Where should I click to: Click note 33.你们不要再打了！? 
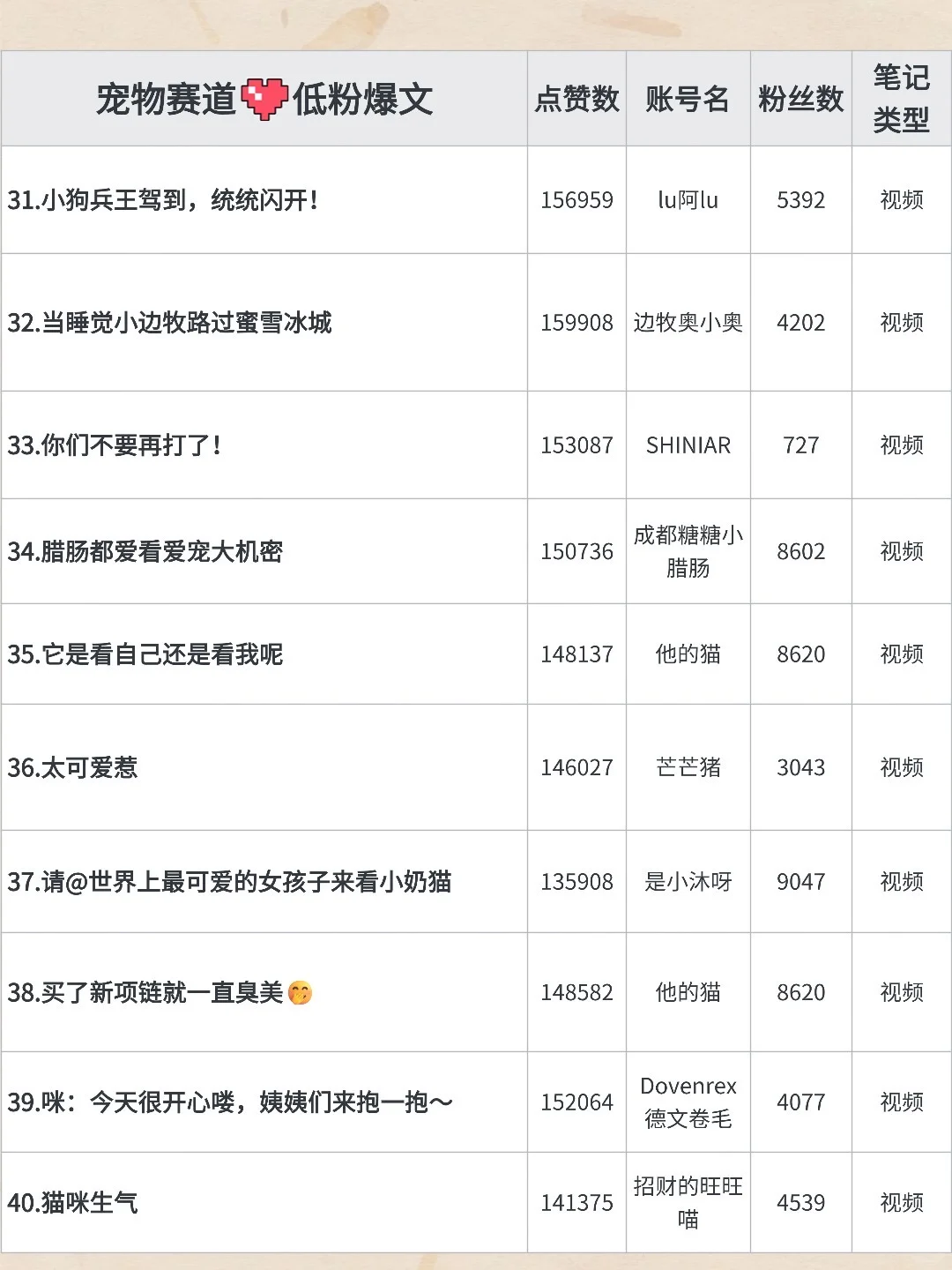(x=115, y=445)
